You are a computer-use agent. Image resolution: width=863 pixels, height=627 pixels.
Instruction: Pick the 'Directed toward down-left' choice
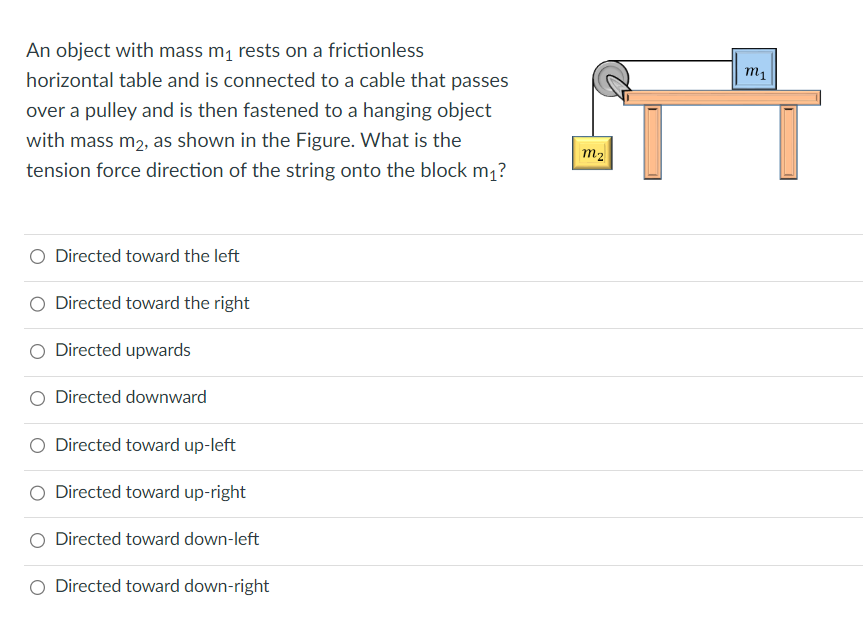click(37, 539)
